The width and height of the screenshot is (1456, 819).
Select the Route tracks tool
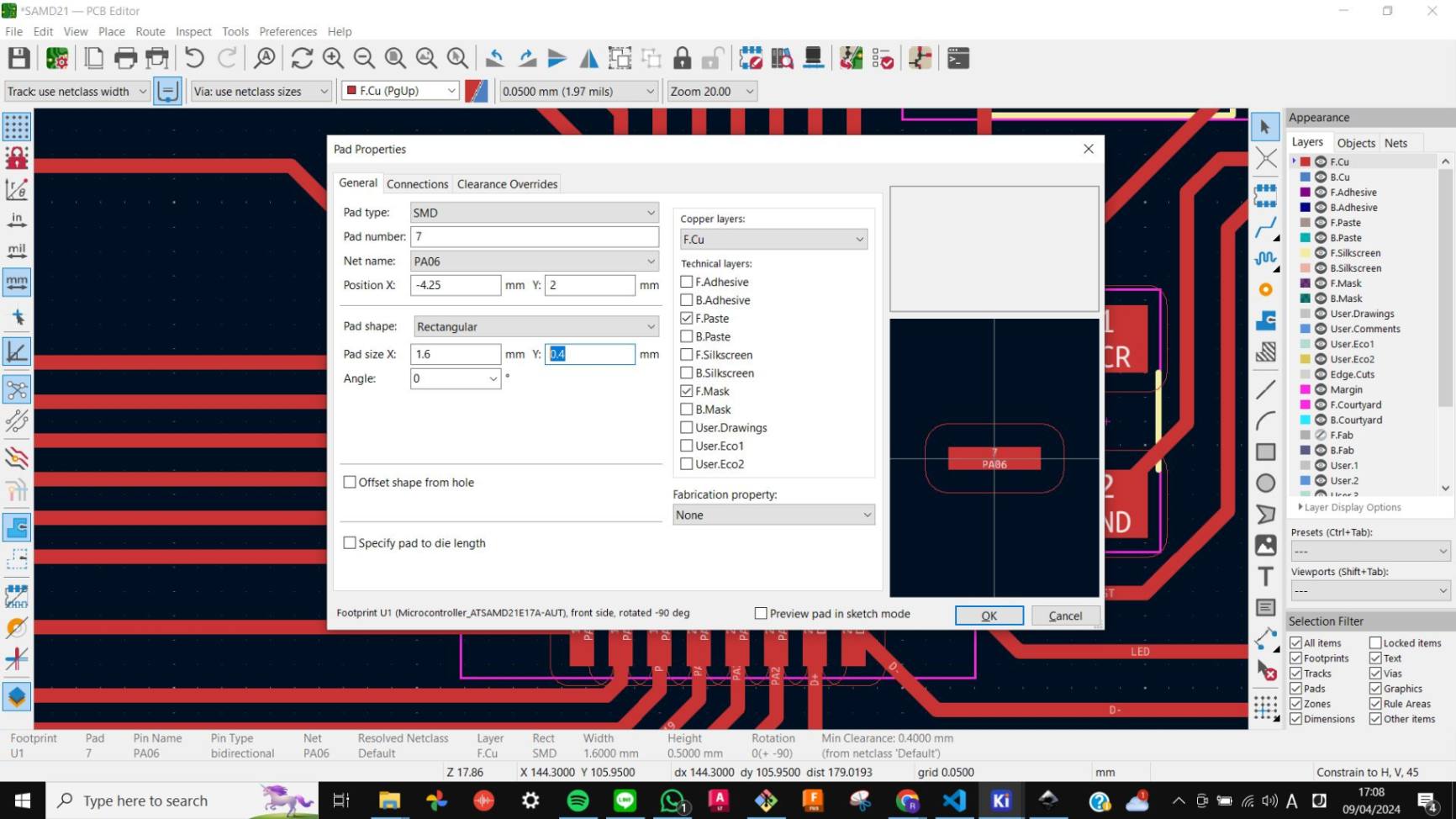1265,228
